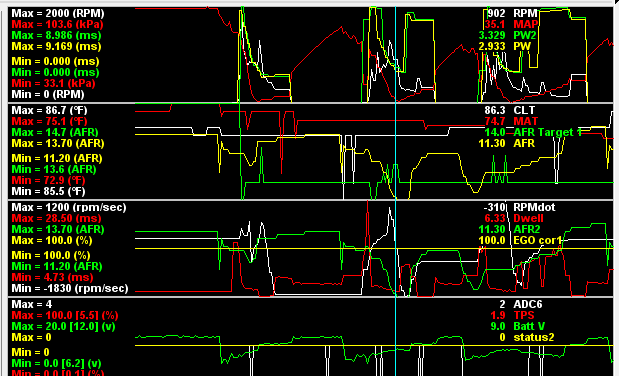This screenshot has height=376, width=619.
Task: Click the white RPM field label
Action: point(525,13)
